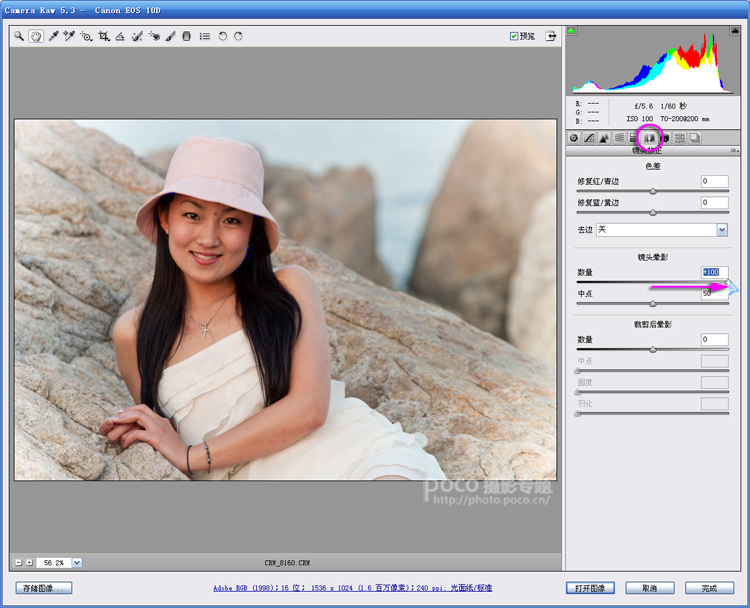
Task: Select the Straighten tool
Action: click(120, 36)
